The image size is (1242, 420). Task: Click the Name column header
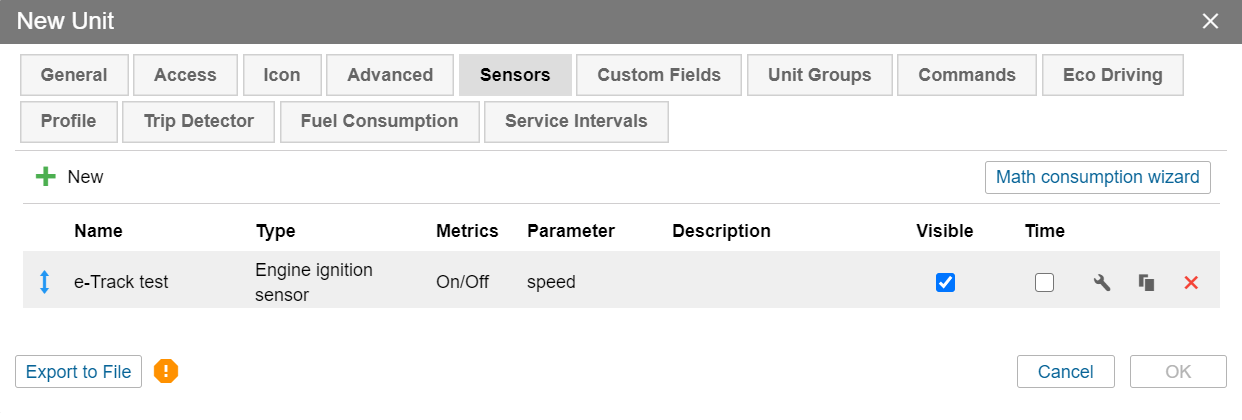98,231
